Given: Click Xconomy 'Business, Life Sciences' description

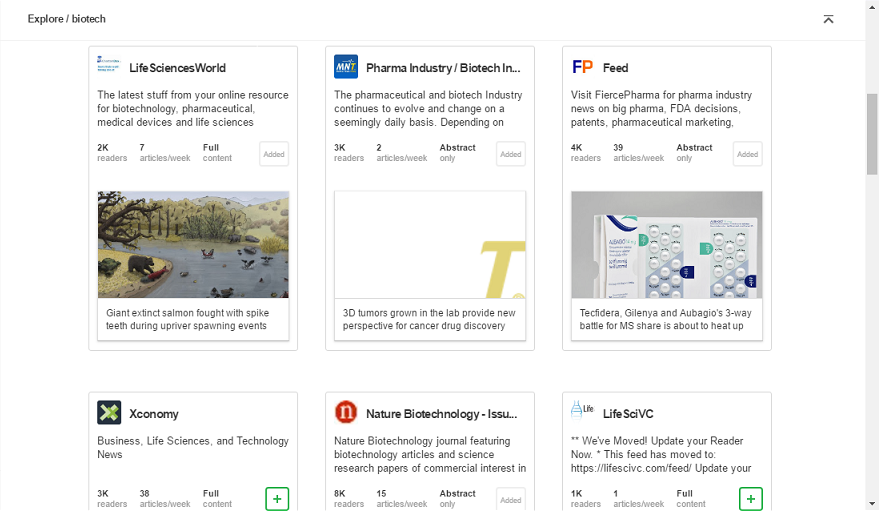Looking at the screenshot, I should pyautogui.click(x=193, y=448).
